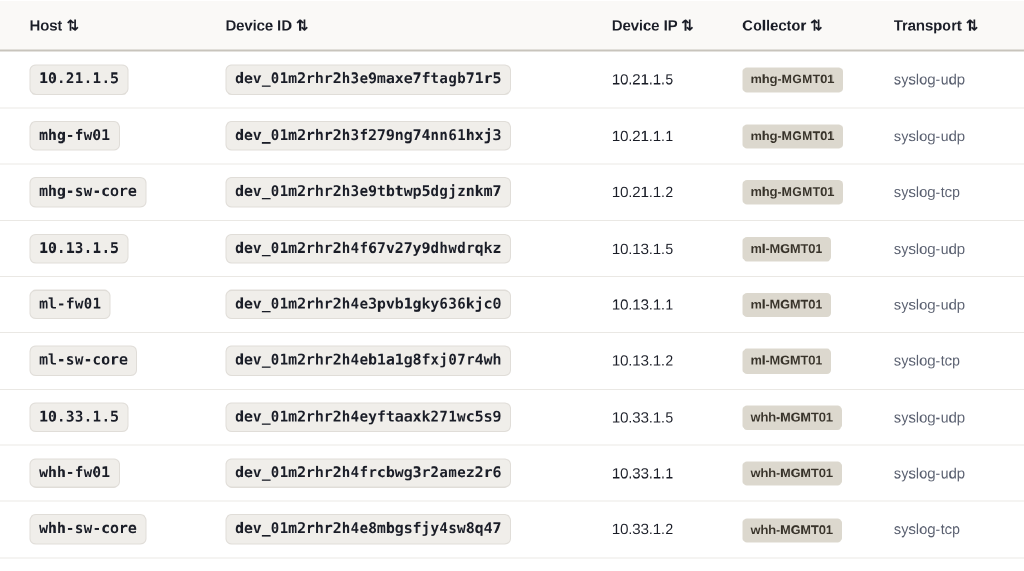Viewport: 1024px width, 571px height.
Task: Click Device IP cell 10.13.1.1
Action: point(642,305)
